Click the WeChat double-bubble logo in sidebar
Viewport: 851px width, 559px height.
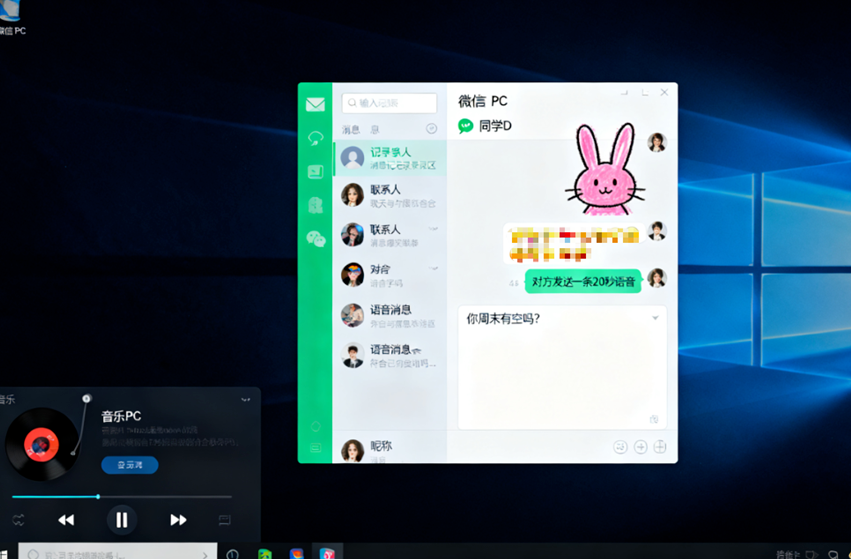click(316, 238)
